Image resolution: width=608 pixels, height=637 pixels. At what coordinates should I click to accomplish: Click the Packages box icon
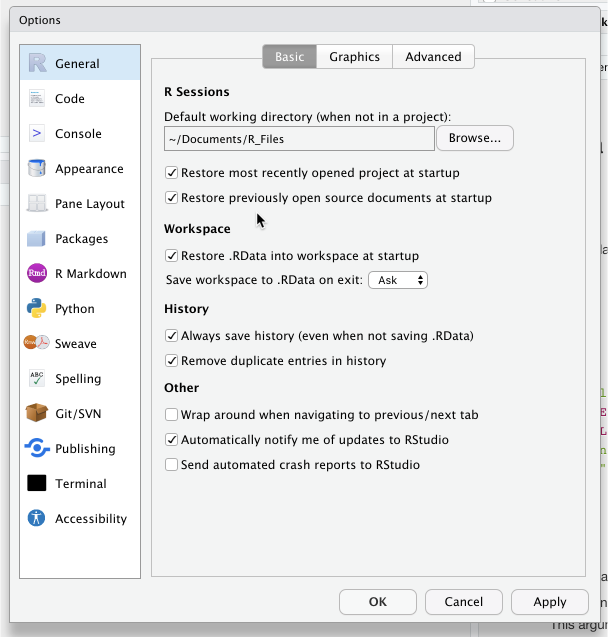tap(37, 238)
